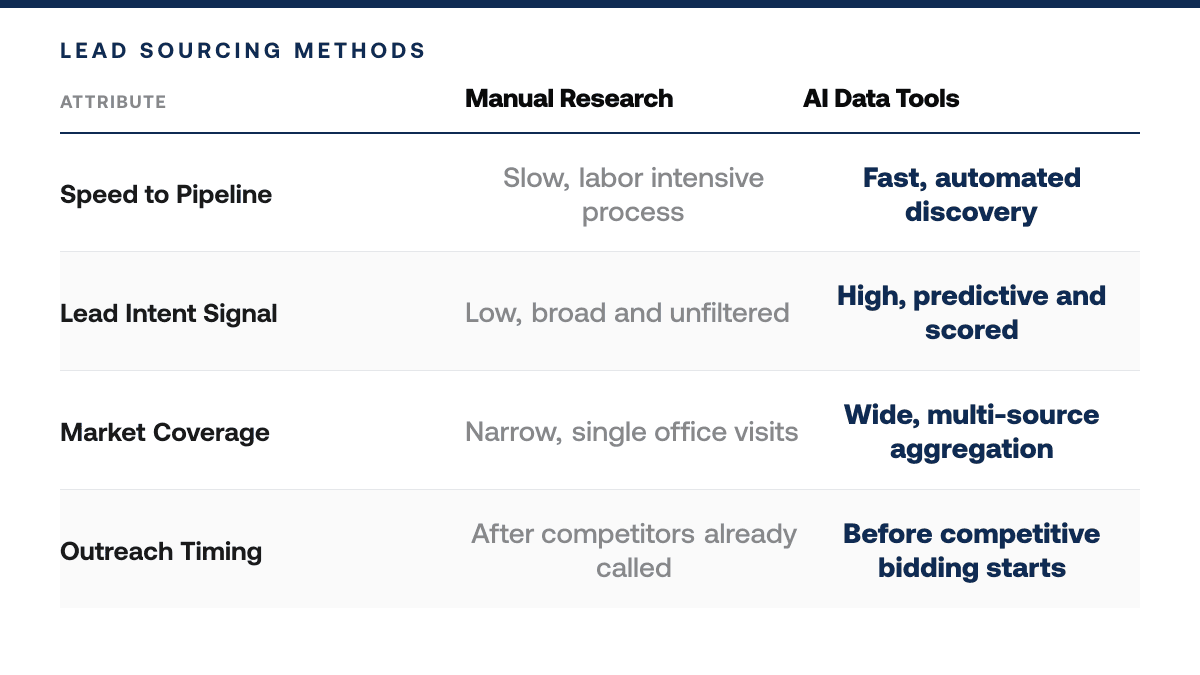This screenshot has height=675, width=1200.
Task: Select the Market Coverage row label
Action: (x=165, y=432)
